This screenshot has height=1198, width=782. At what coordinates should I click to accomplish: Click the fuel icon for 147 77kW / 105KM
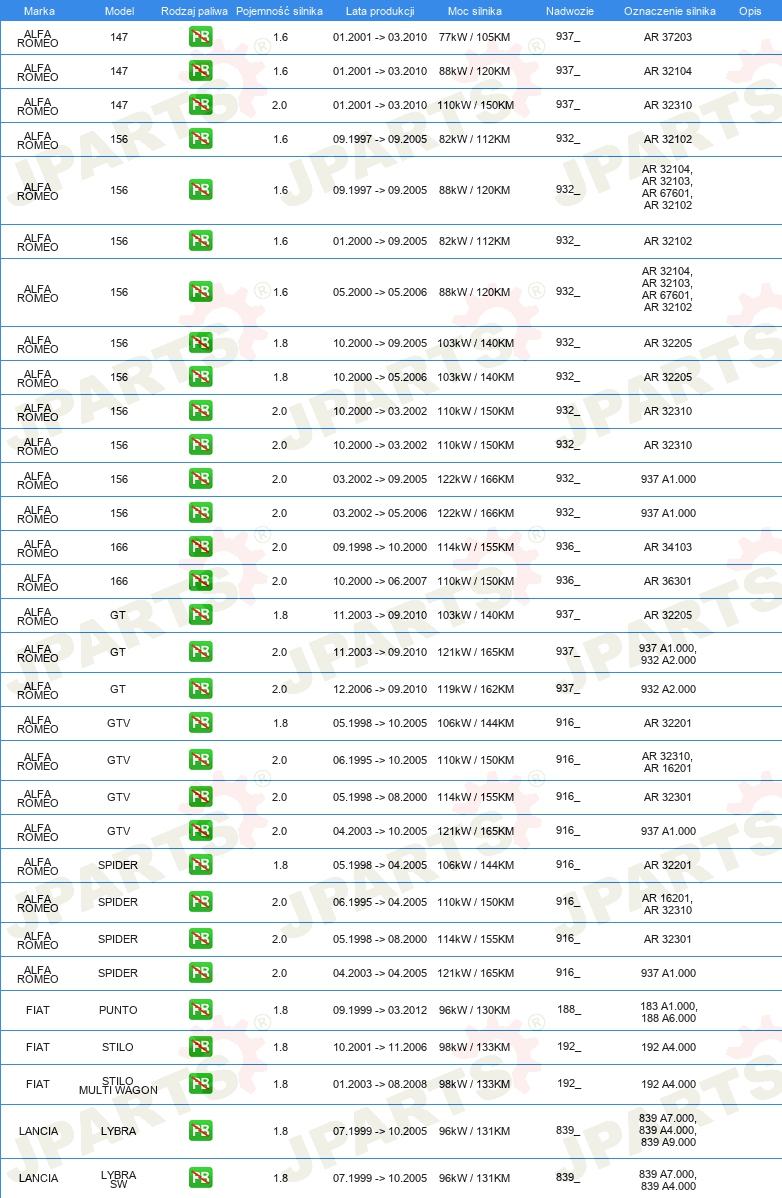tap(201, 37)
